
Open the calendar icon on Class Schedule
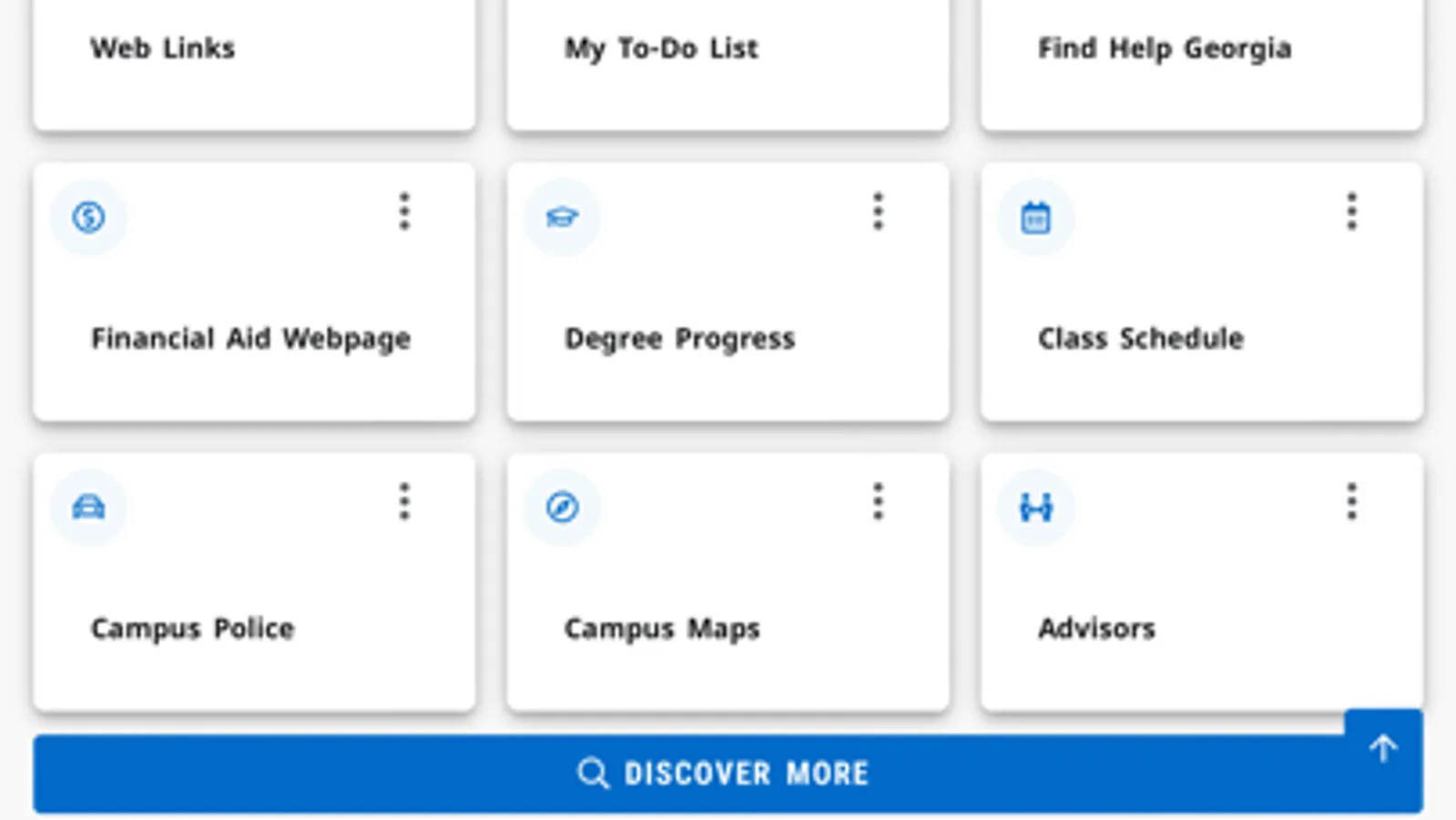tap(1036, 217)
